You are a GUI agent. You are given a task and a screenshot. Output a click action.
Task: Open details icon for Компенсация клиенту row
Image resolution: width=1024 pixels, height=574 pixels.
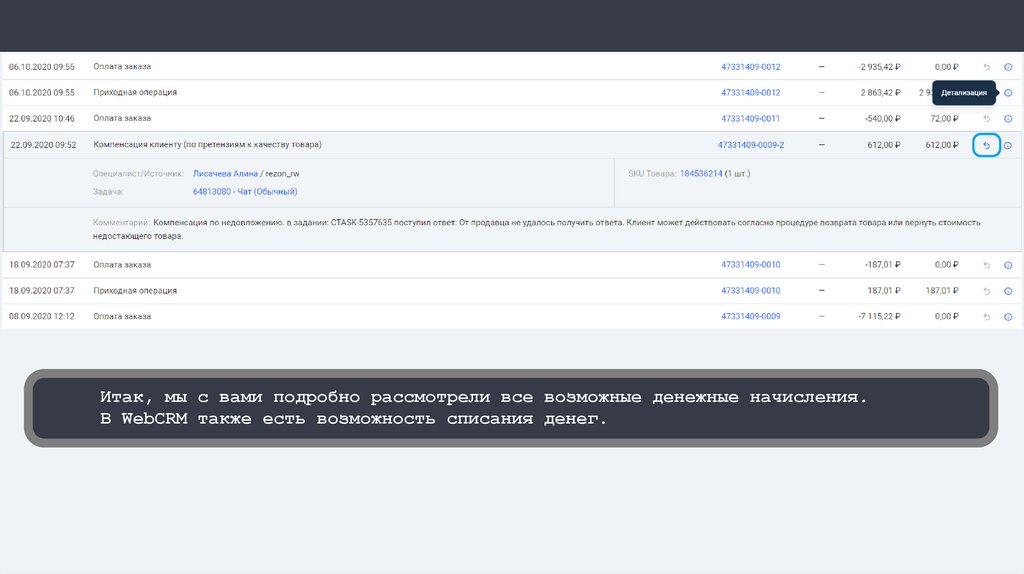[1008, 146]
